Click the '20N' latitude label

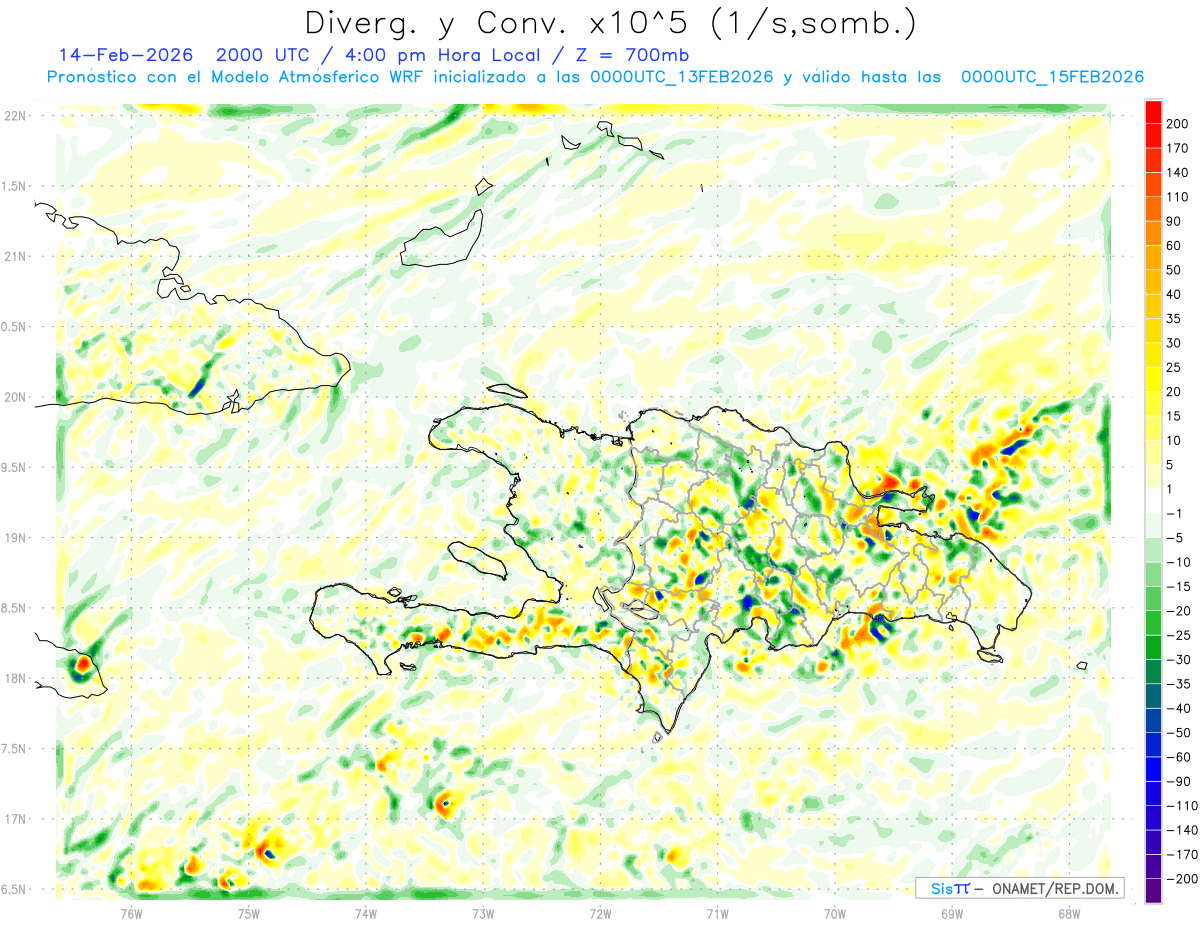click(x=16, y=397)
